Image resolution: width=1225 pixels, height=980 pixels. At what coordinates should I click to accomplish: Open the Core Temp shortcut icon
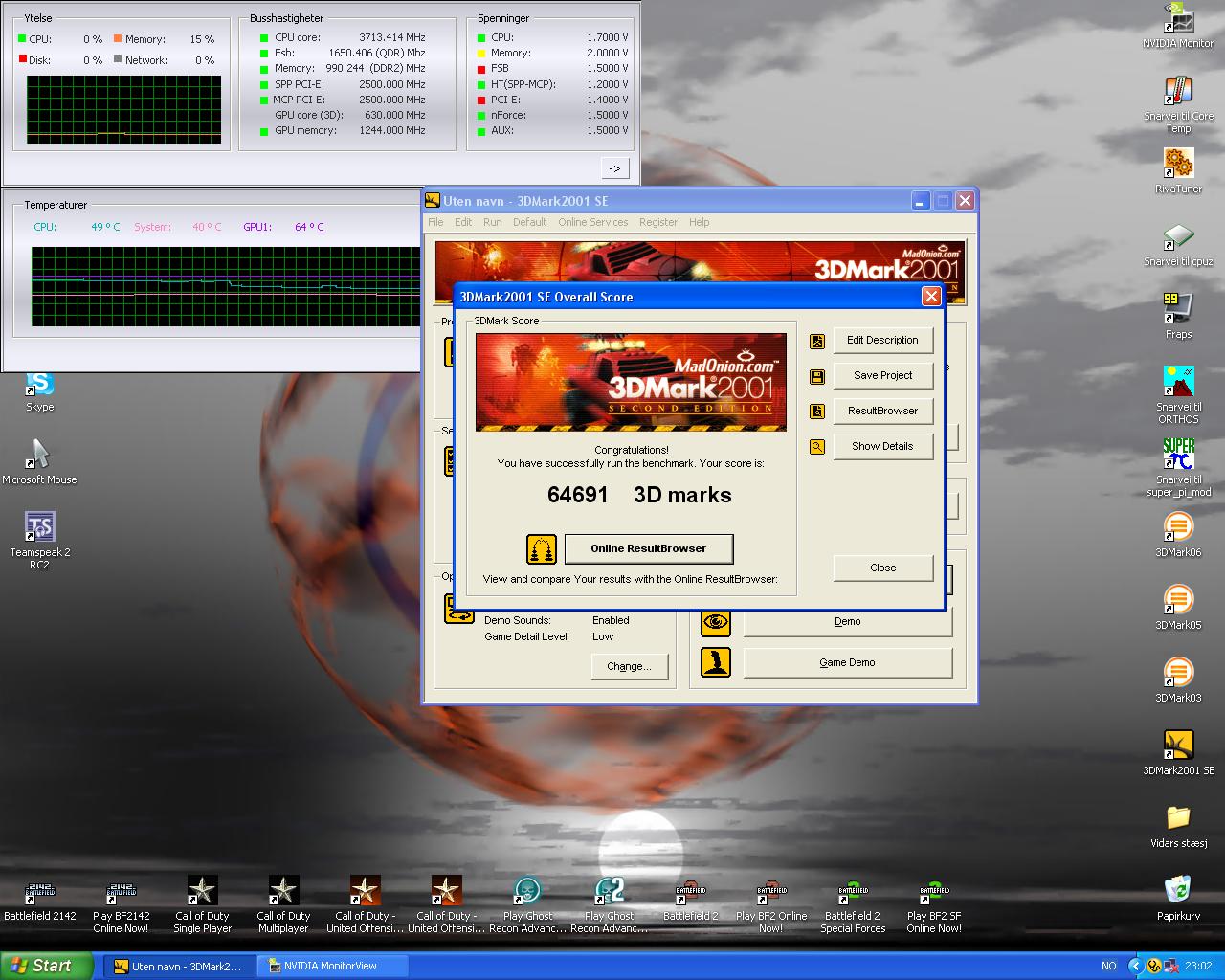click(x=1178, y=92)
